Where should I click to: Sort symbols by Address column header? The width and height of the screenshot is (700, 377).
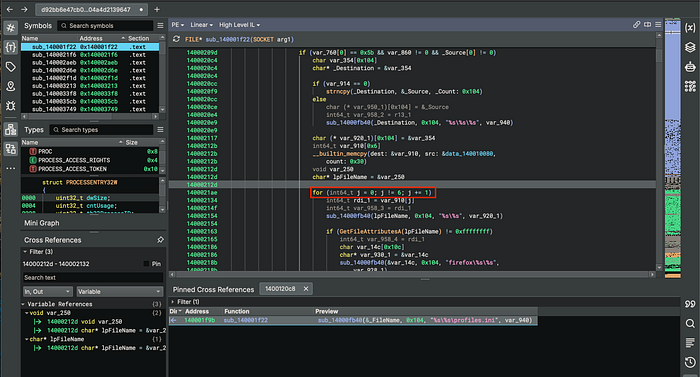(102, 38)
